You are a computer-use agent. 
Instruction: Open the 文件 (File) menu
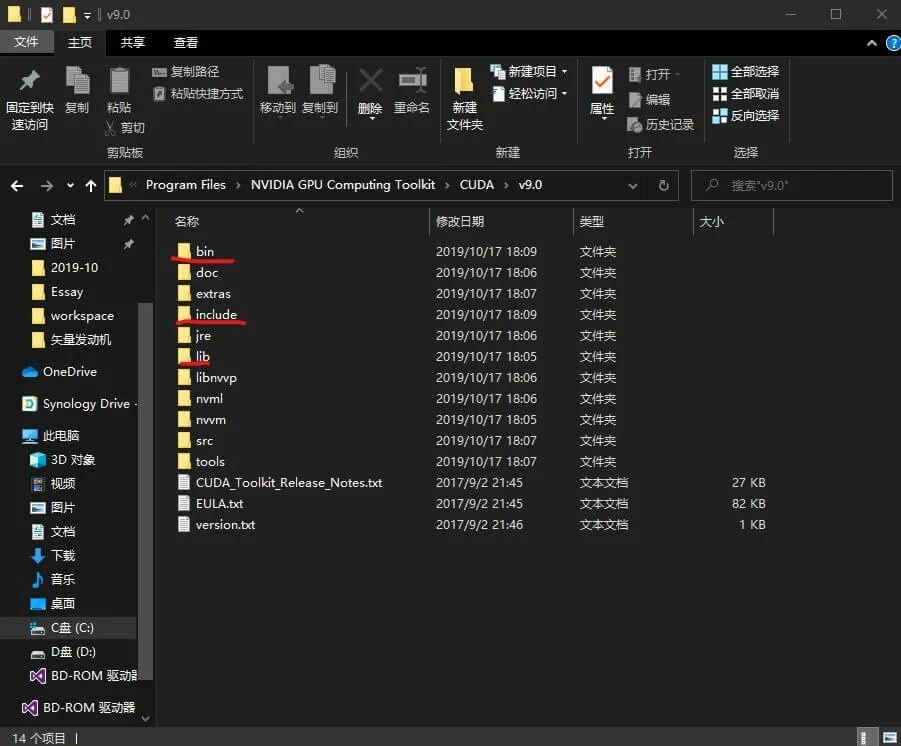tap(28, 42)
